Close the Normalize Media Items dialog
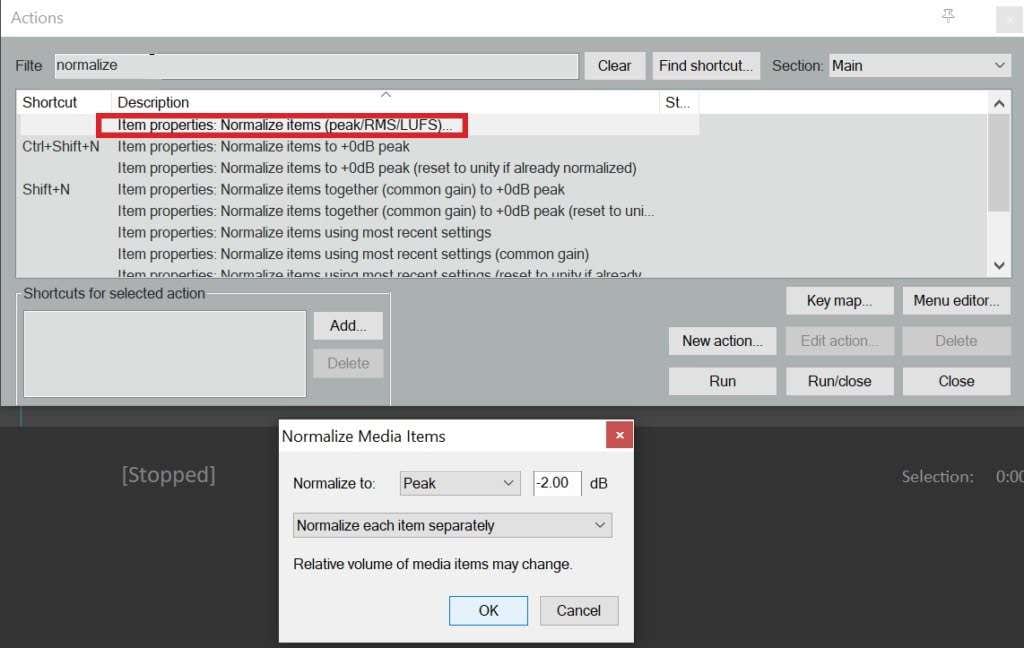The height and width of the screenshot is (648, 1024). click(x=619, y=435)
